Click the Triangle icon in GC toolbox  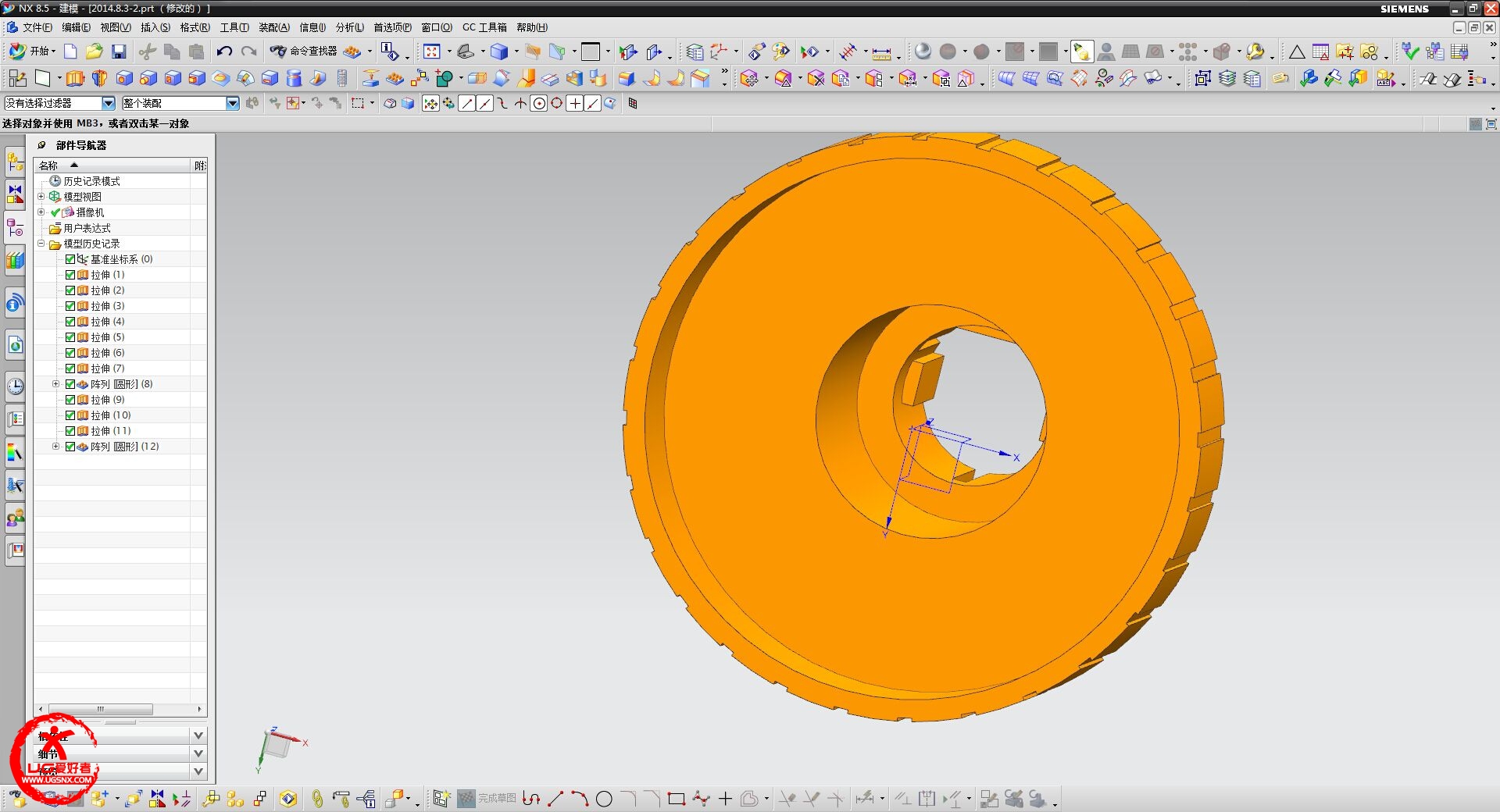[1297, 52]
